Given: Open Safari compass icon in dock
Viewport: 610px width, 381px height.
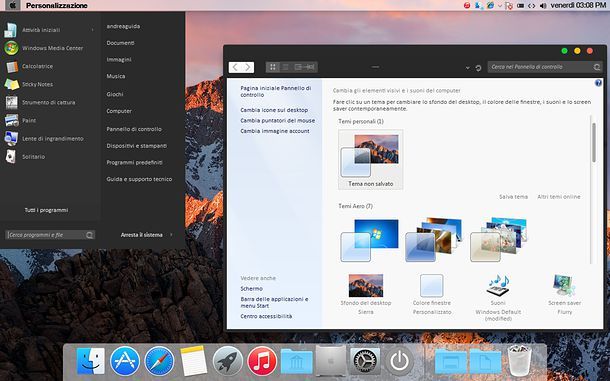Looking at the screenshot, I should pyautogui.click(x=160, y=361).
